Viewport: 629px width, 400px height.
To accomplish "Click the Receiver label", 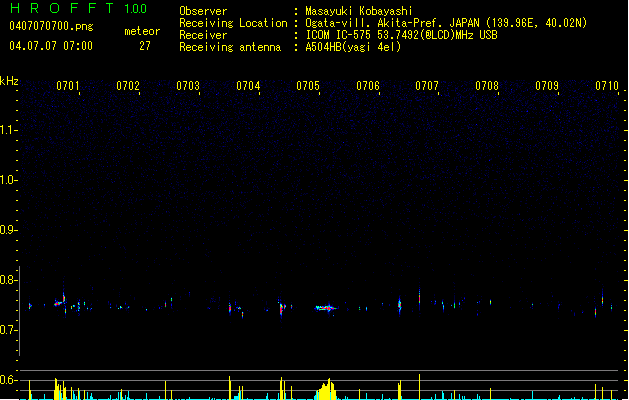I will [203, 35].
